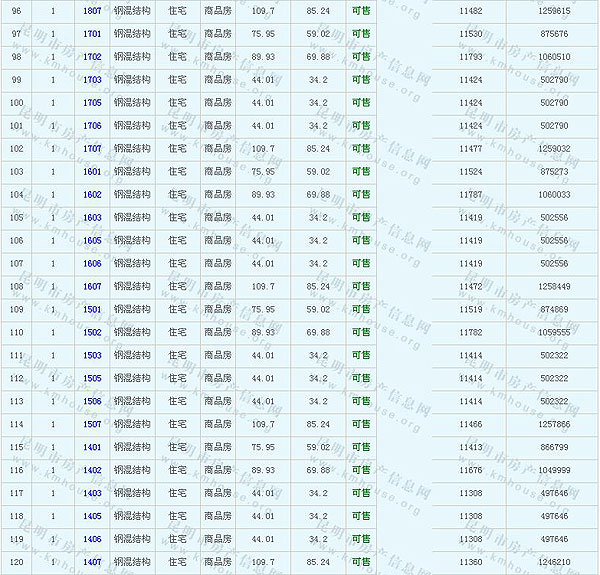Image resolution: width=600 pixels, height=575 pixels.
Task: Click the room 1701 link
Action: point(92,33)
